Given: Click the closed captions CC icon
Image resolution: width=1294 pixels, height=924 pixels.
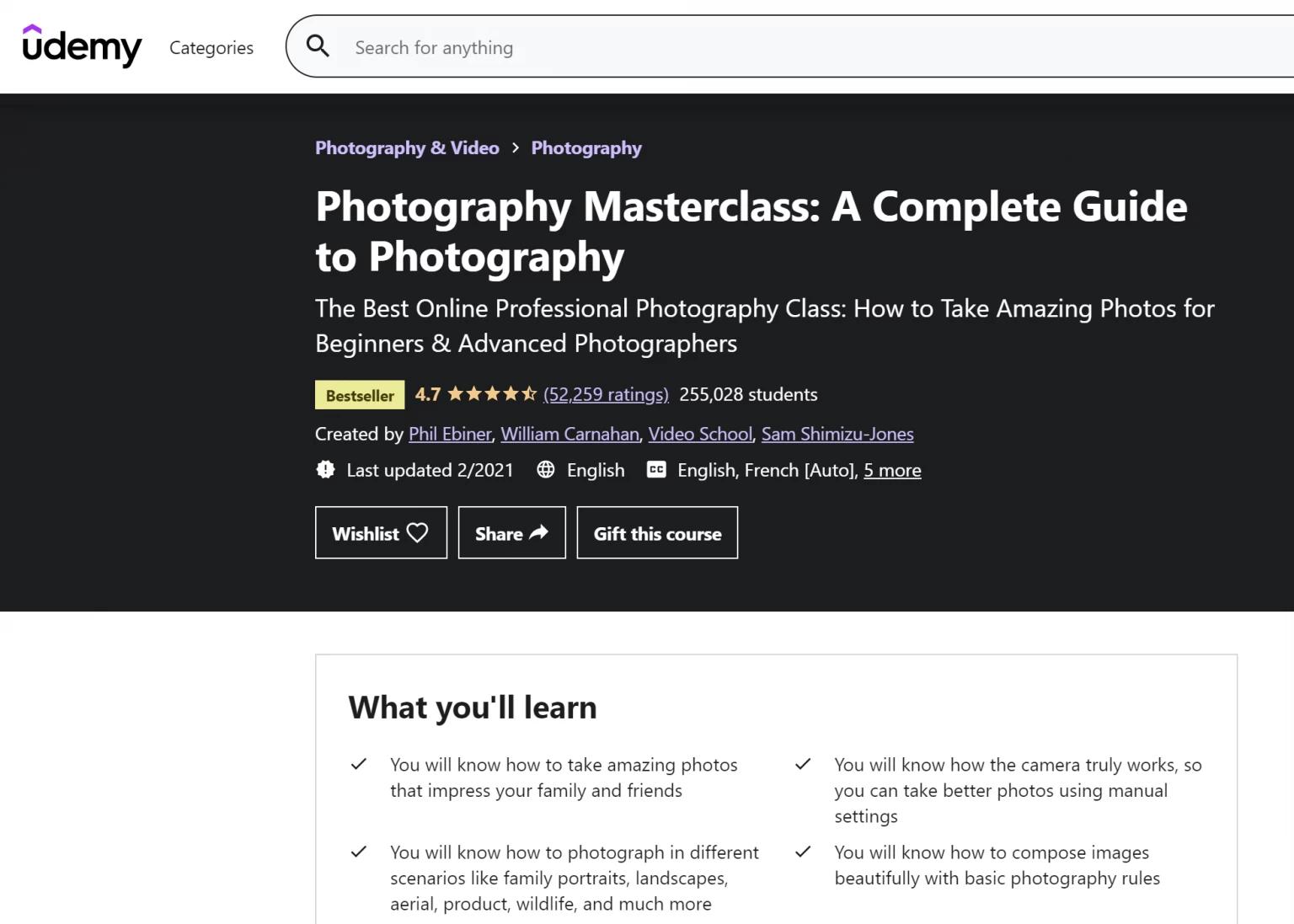Looking at the screenshot, I should (656, 470).
